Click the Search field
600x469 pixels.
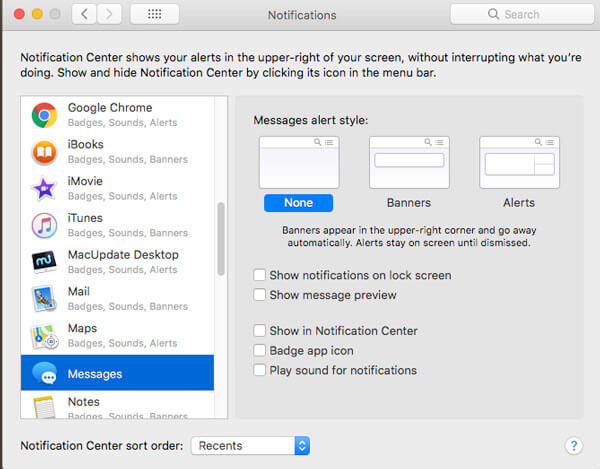[x=522, y=14]
